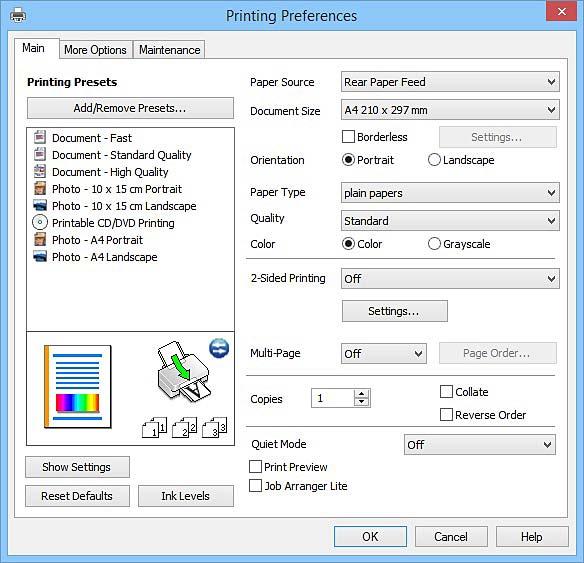Open the Paper Source dropdown
Viewport: 584px width, 563px height.
450,82
